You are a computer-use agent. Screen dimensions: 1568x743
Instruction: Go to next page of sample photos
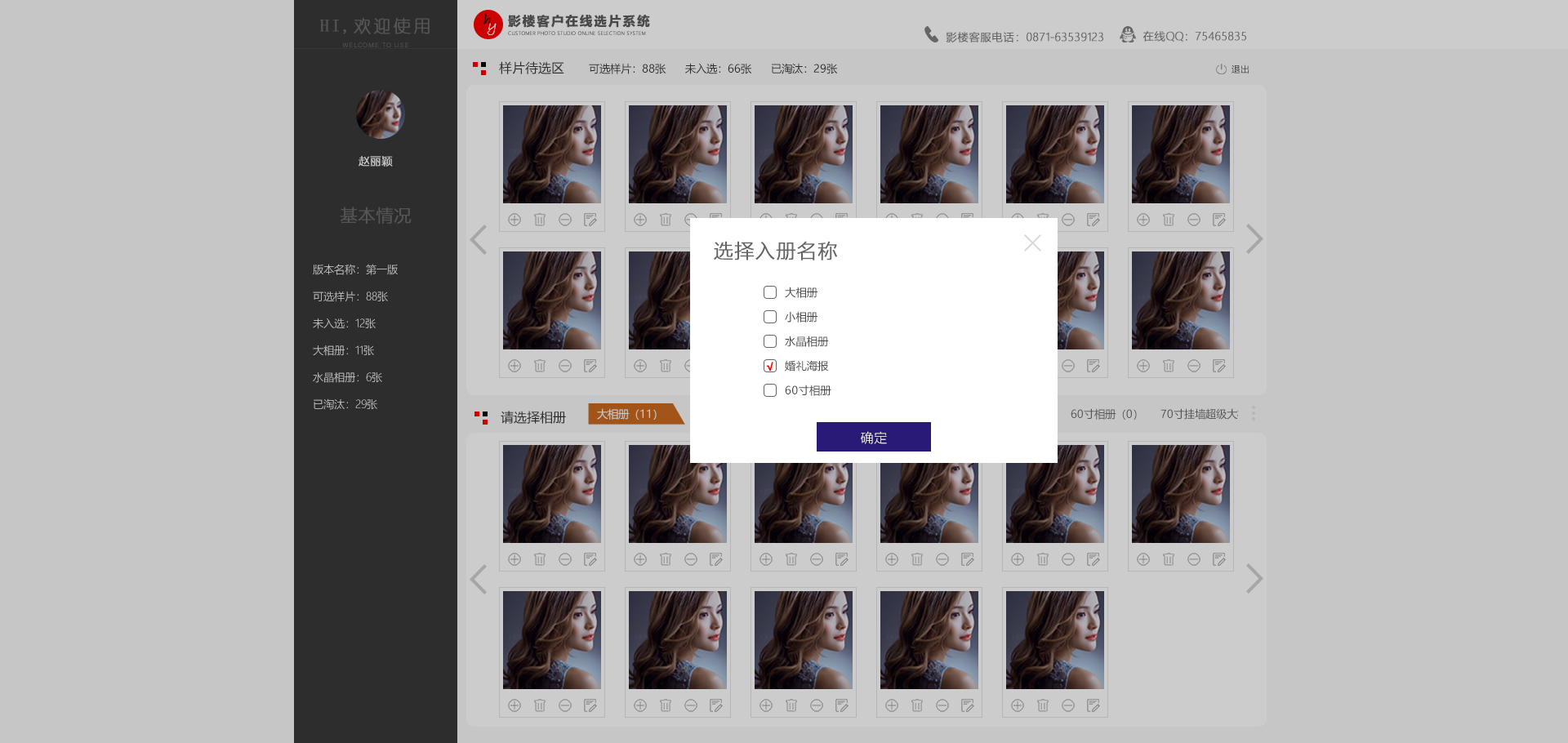1254,239
